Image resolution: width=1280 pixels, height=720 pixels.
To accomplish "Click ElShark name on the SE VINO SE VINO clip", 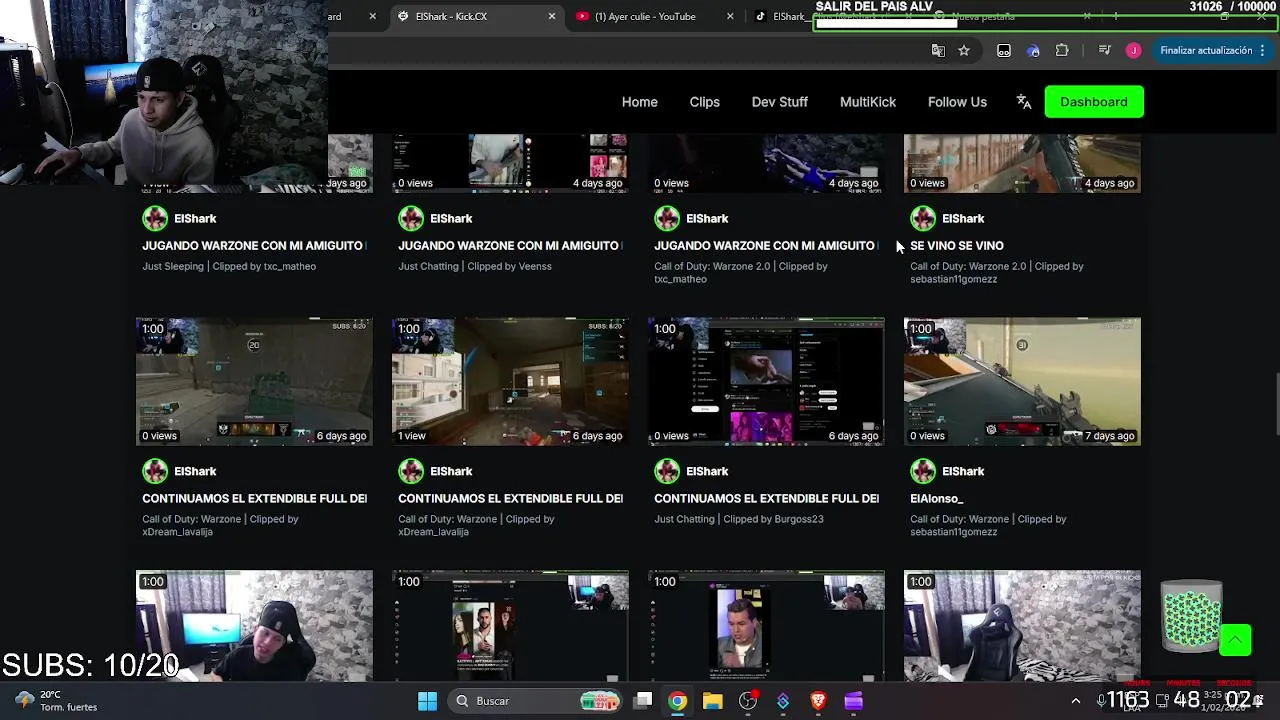I will pyautogui.click(x=963, y=218).
